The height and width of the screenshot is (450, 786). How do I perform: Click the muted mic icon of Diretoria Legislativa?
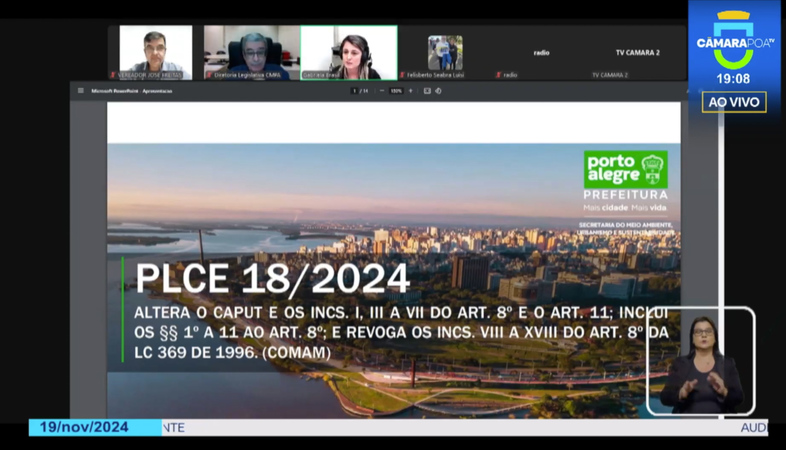tap(209, 75)
